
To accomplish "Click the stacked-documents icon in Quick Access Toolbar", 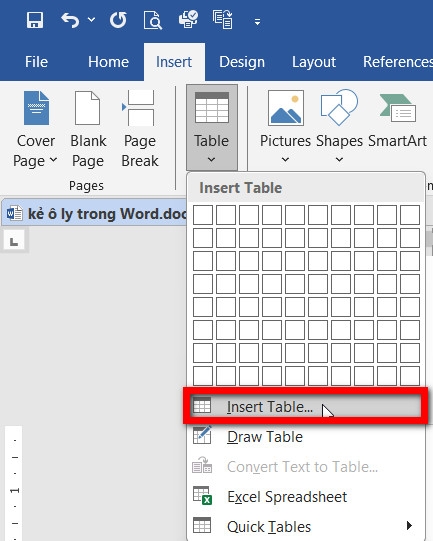I will (x=223, y=19).
